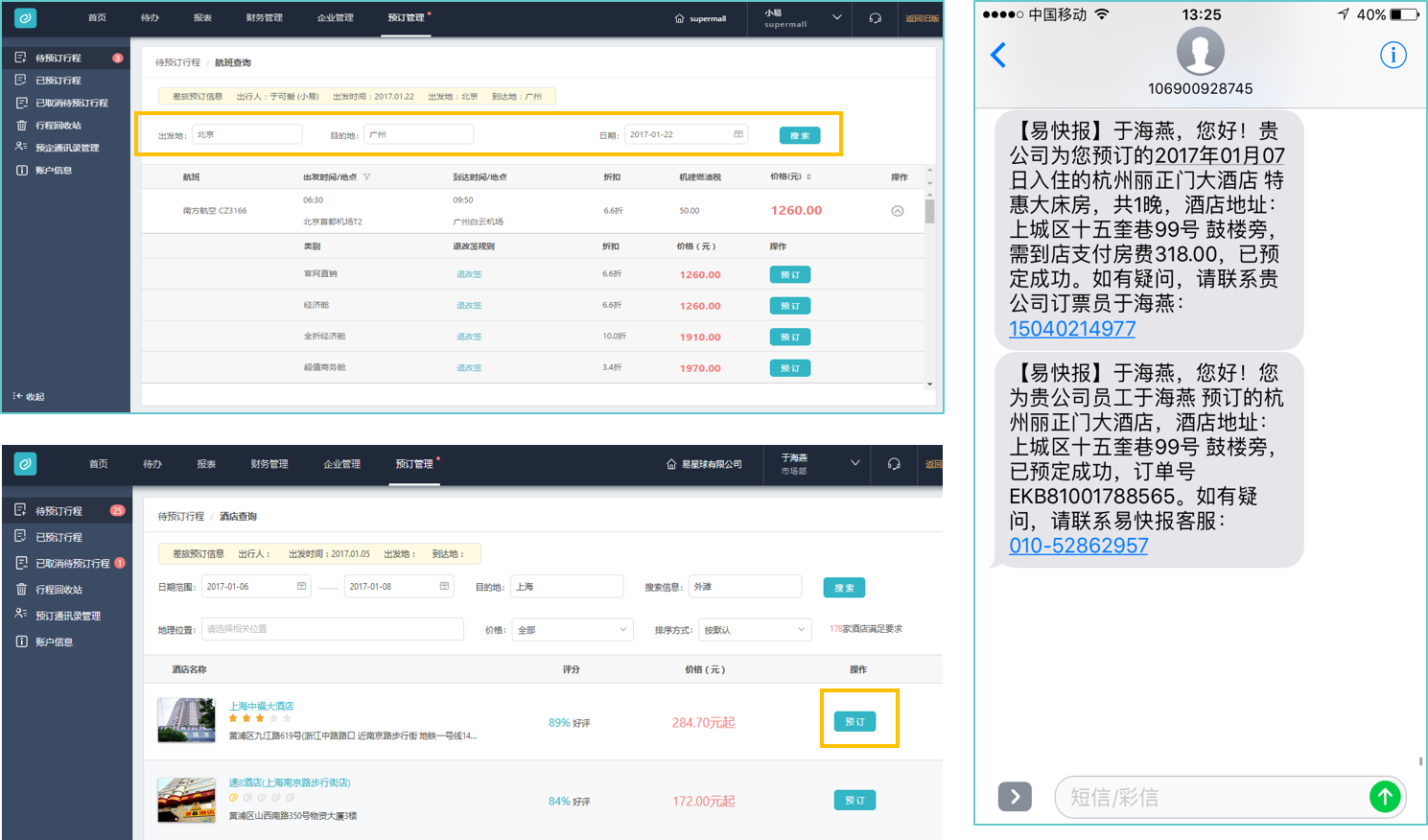Tap the info circle icon in the SMS header
1428x840 pixels.
click(x=1393, y=56)
